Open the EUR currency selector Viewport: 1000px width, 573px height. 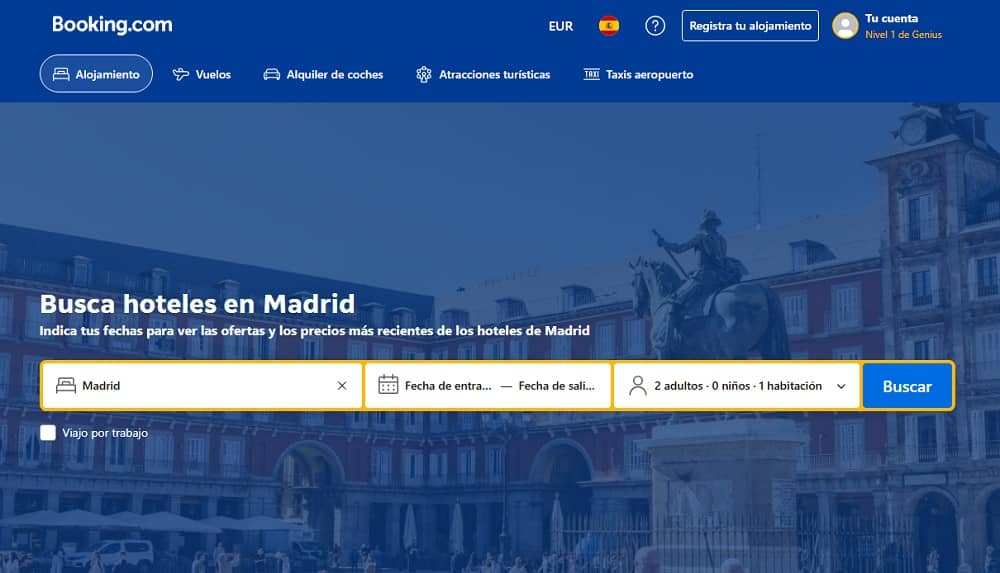(x=561, y=26)
